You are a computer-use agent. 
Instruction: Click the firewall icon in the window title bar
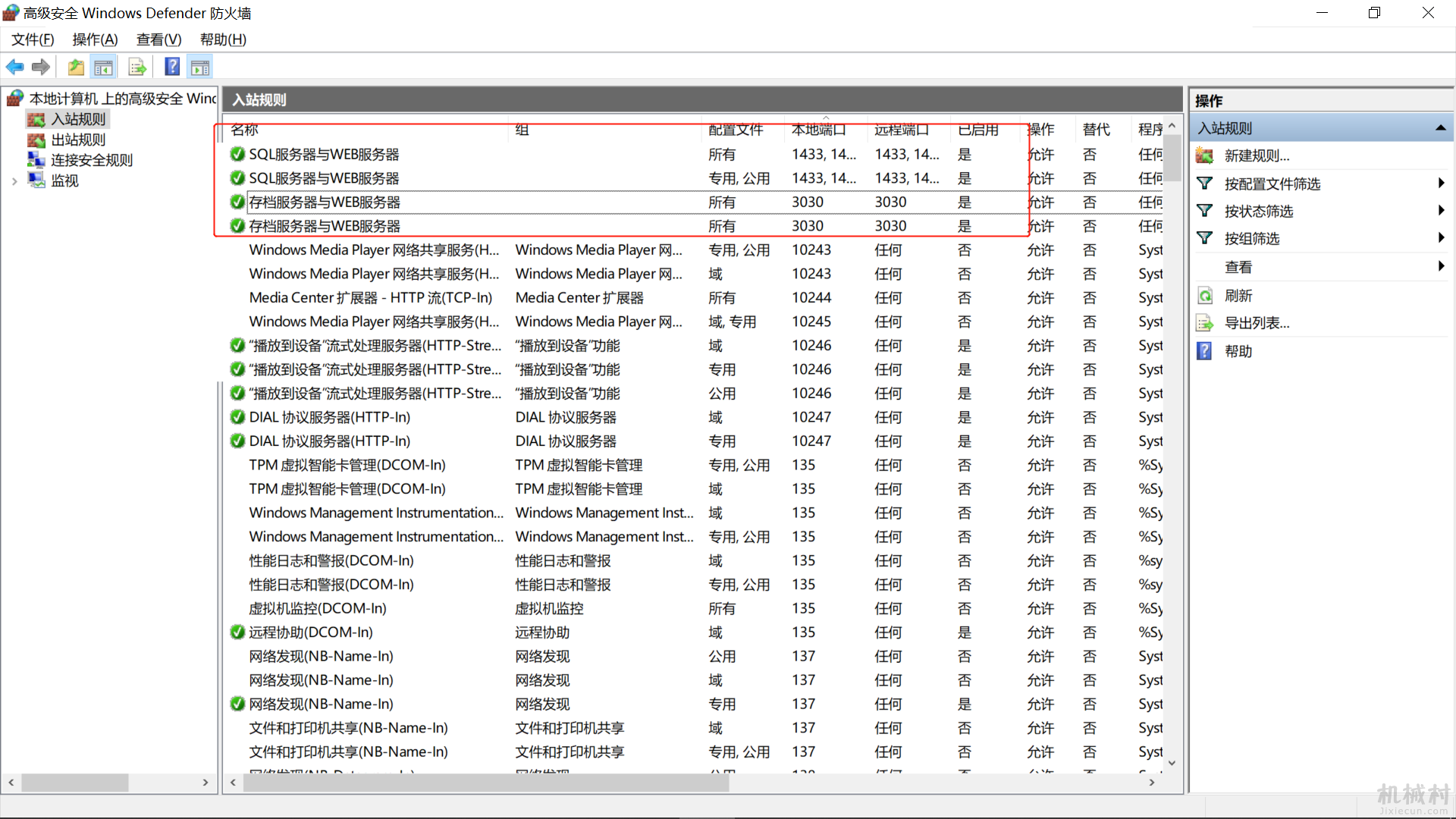(11, 13)
